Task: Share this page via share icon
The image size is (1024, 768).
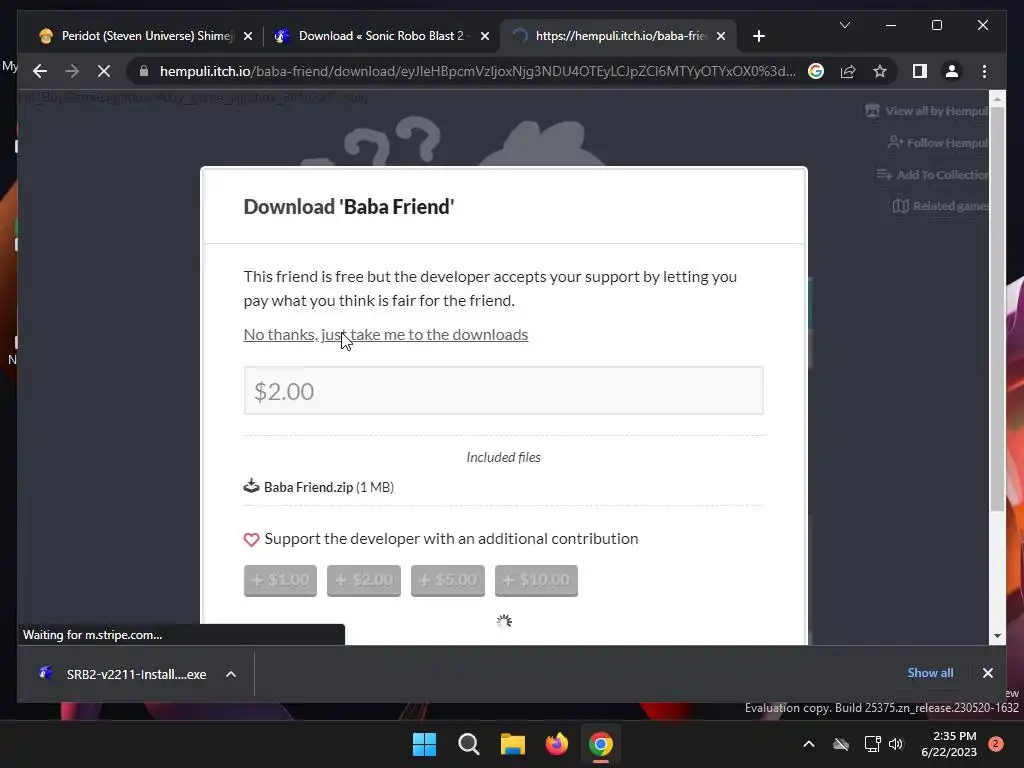Action: (848, 71)
